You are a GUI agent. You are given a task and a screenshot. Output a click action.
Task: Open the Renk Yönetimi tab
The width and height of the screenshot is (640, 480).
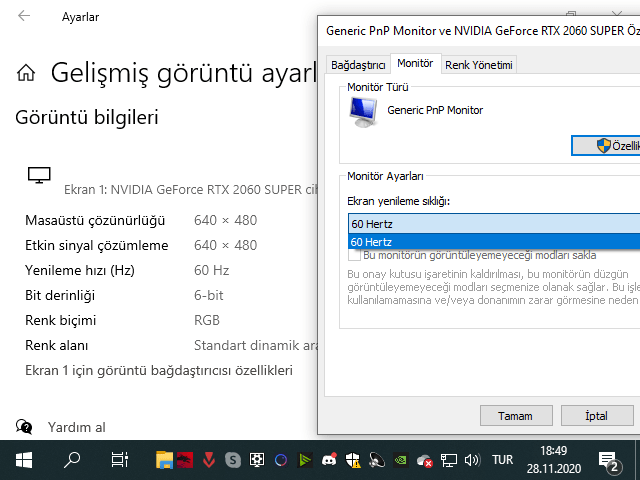click(x=479, y=65)
